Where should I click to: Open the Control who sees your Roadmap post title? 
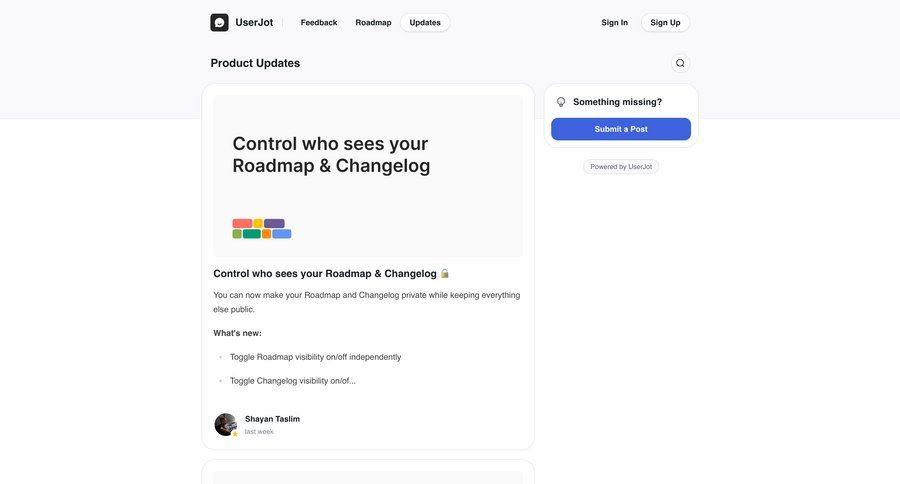point(325,273)
